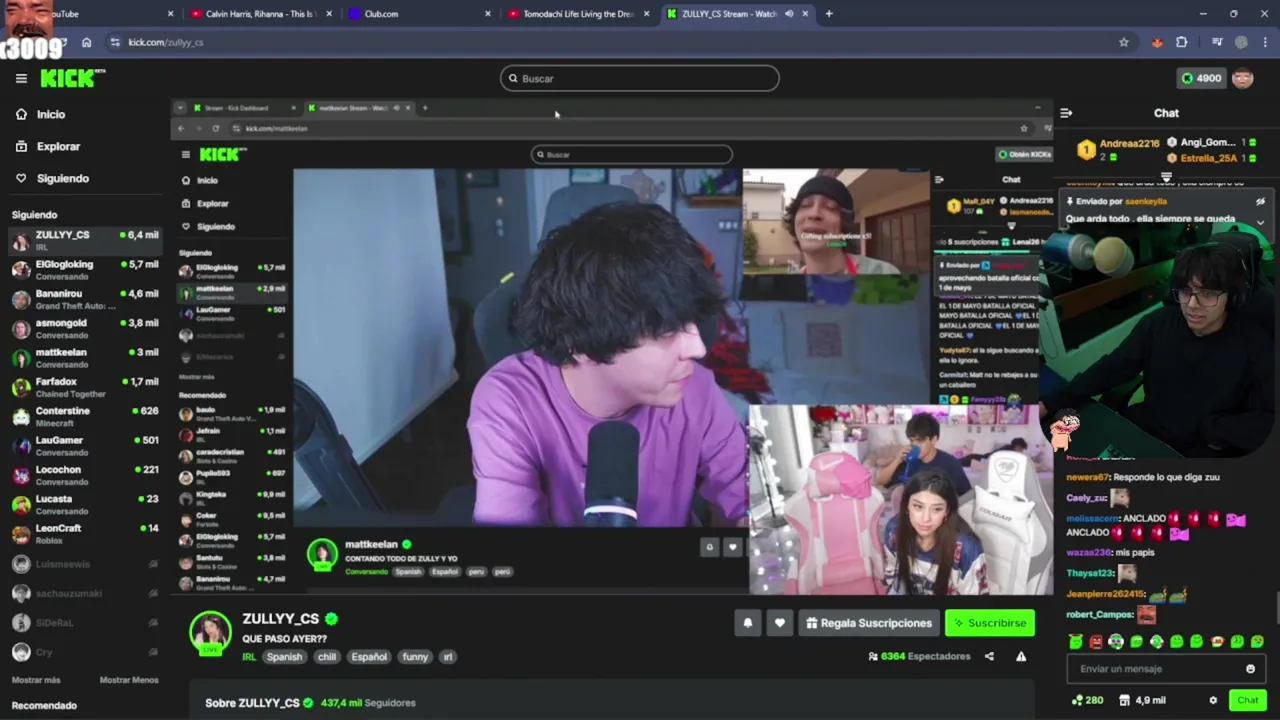Click the Español tag
Screen dimensions: 1280x720
(x=369, y=657)
